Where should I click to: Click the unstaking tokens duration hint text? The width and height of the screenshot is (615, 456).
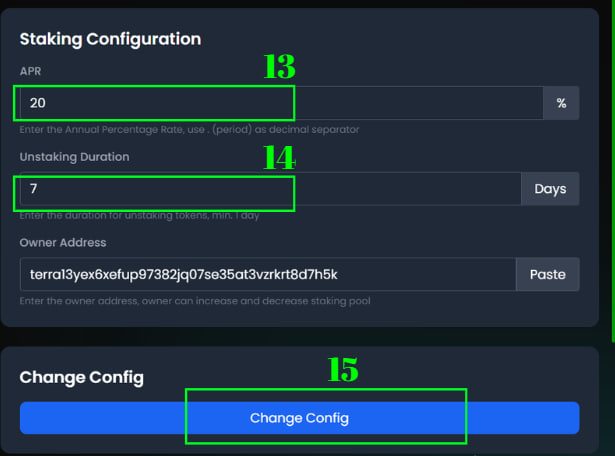139,215
